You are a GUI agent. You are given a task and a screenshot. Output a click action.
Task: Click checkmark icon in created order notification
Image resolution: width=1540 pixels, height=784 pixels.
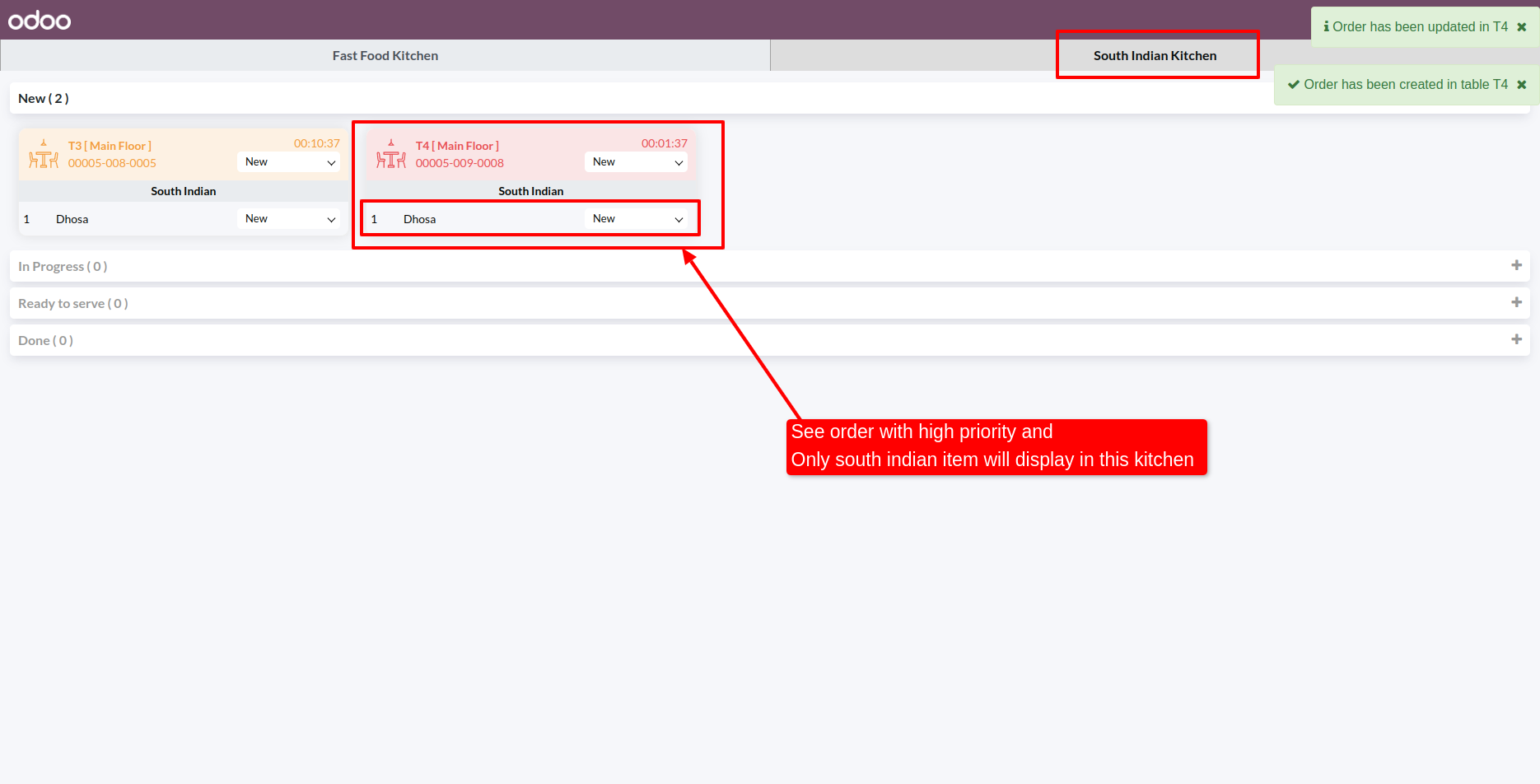coord(1294,84)
